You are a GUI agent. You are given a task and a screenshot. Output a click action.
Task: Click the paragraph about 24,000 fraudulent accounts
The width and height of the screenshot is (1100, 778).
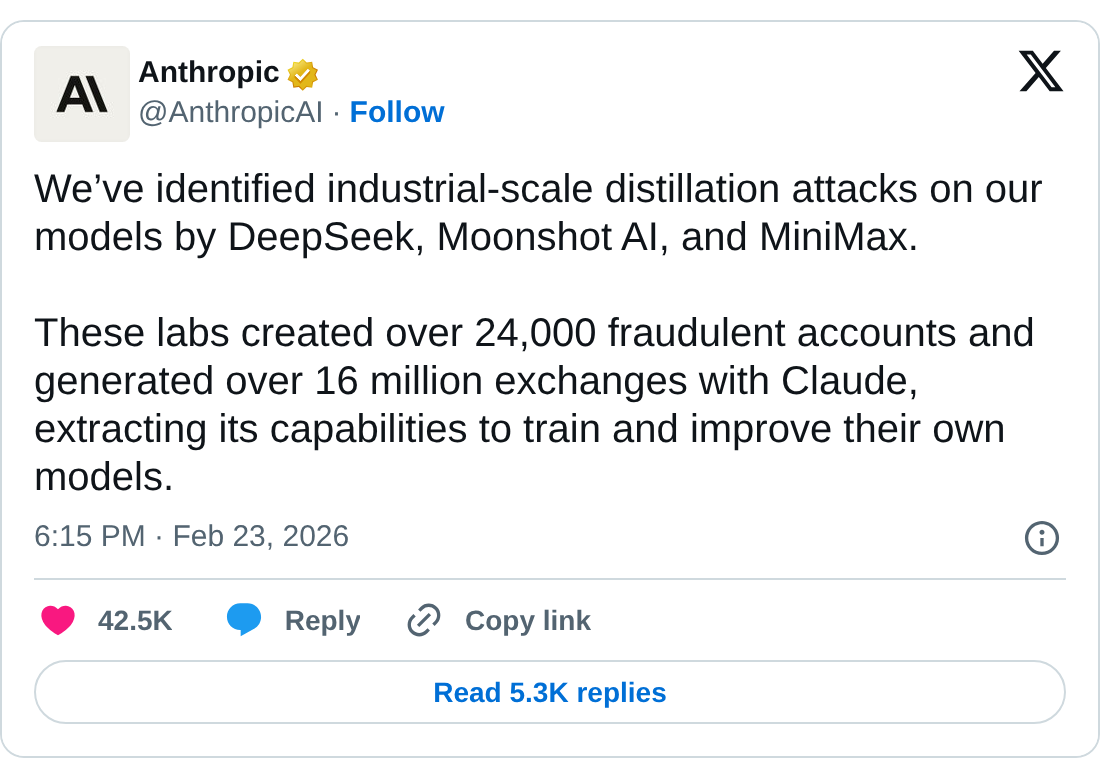tap(534, 404)
